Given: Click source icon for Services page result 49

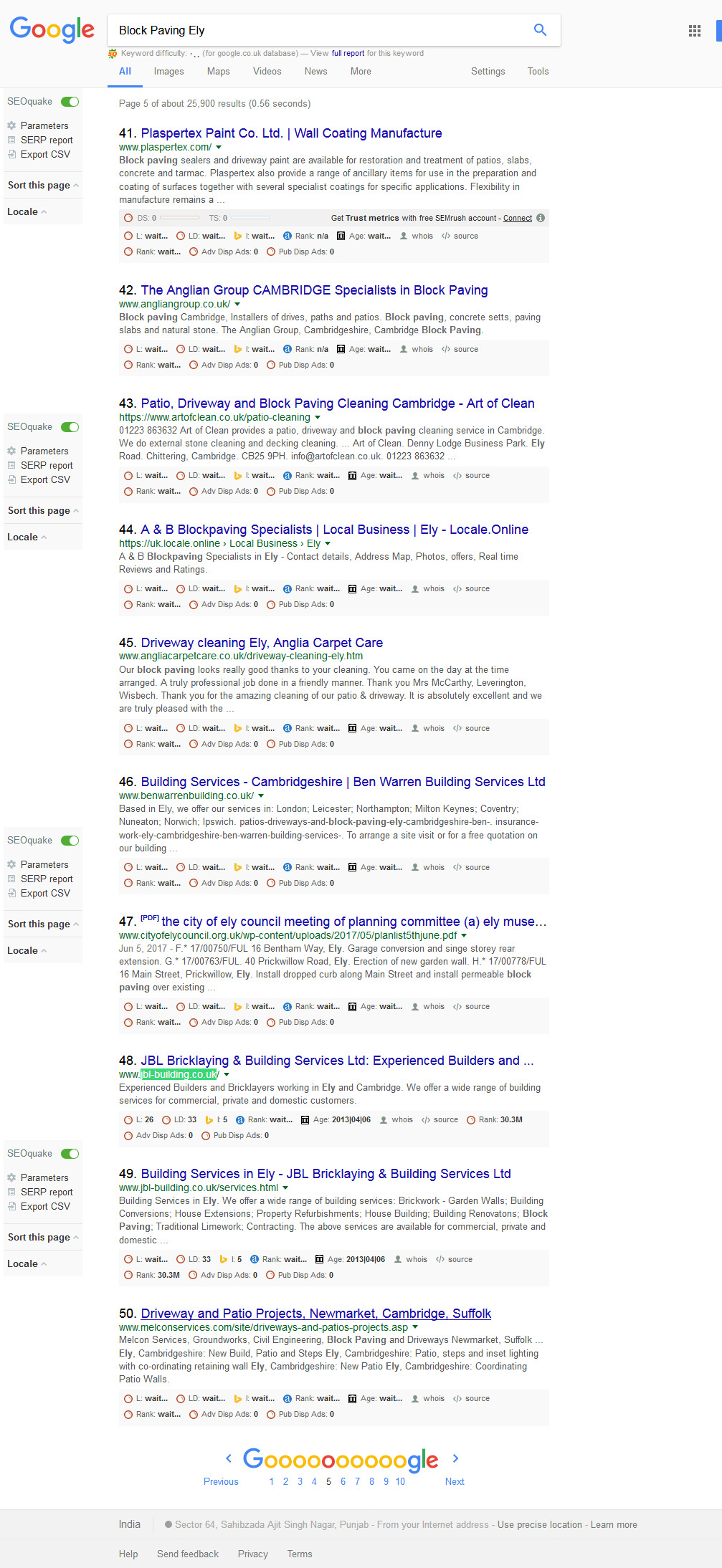Looking at the screenshot, I should pyautogui.click(x=440, y=1259).
